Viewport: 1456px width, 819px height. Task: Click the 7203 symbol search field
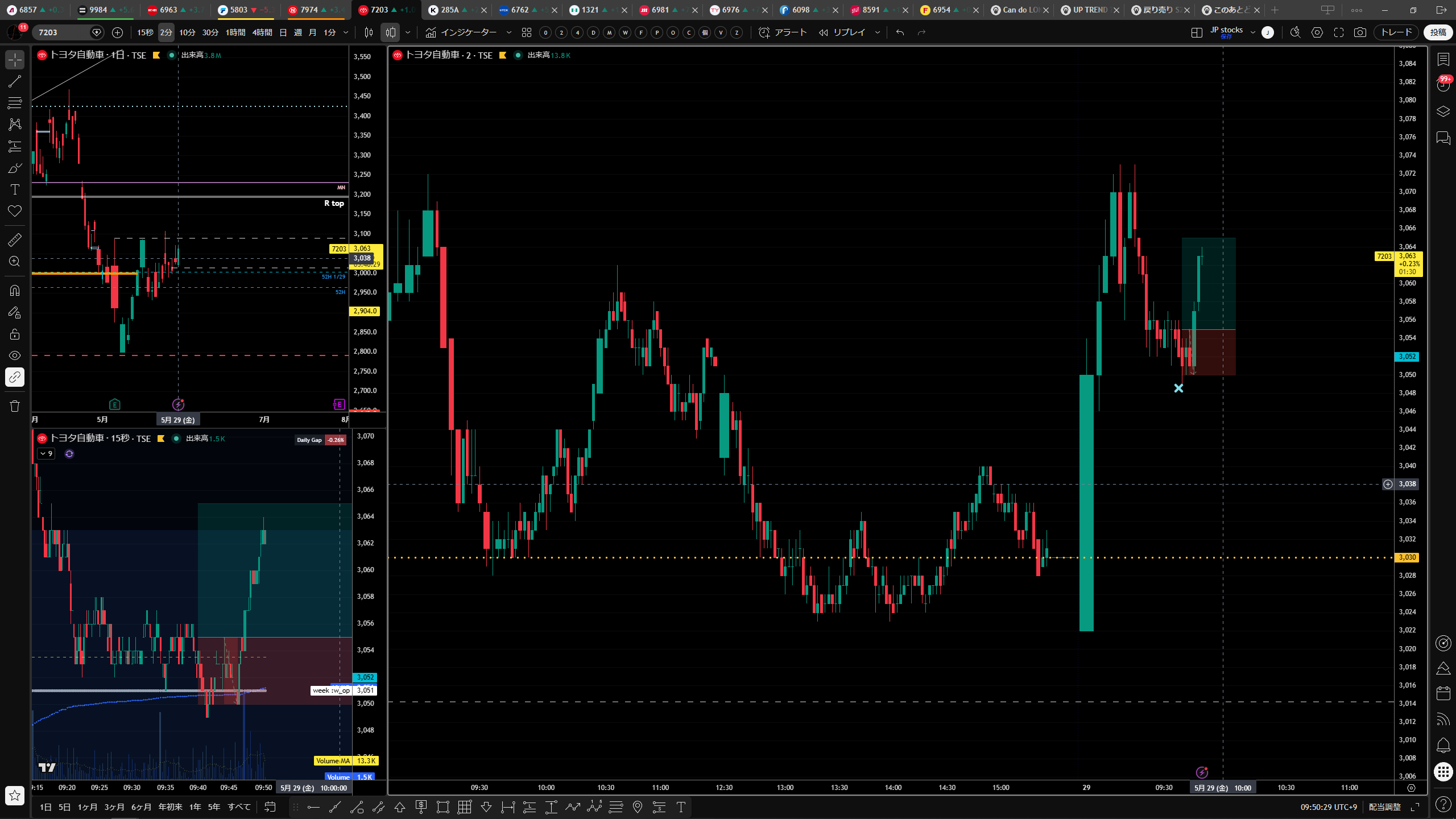(x=63, y=32)
